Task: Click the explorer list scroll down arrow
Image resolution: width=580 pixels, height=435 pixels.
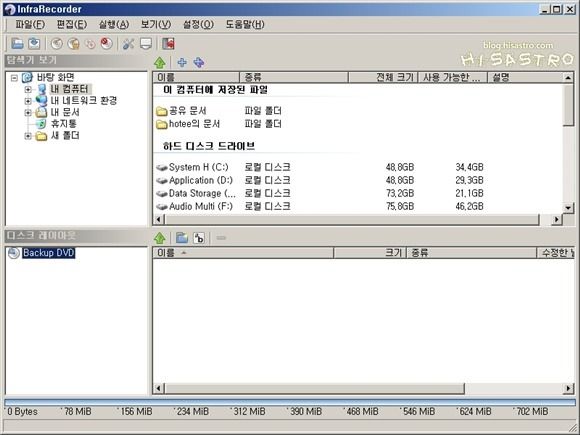Action: tap(569, 208)
